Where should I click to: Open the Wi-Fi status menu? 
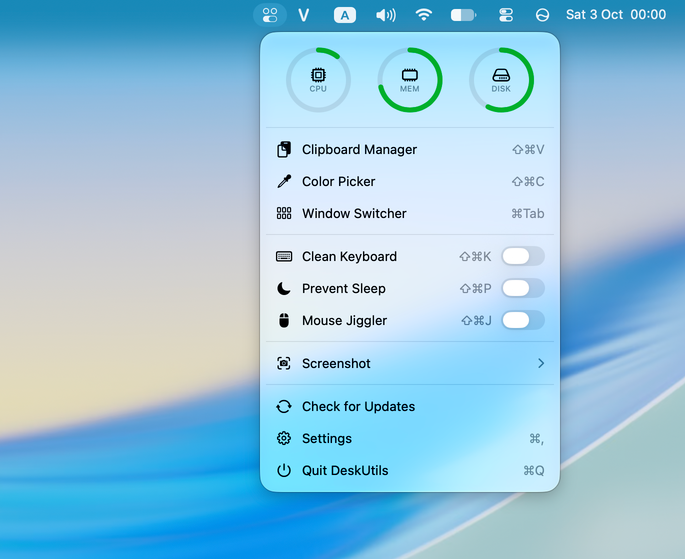tap(424, 15)
